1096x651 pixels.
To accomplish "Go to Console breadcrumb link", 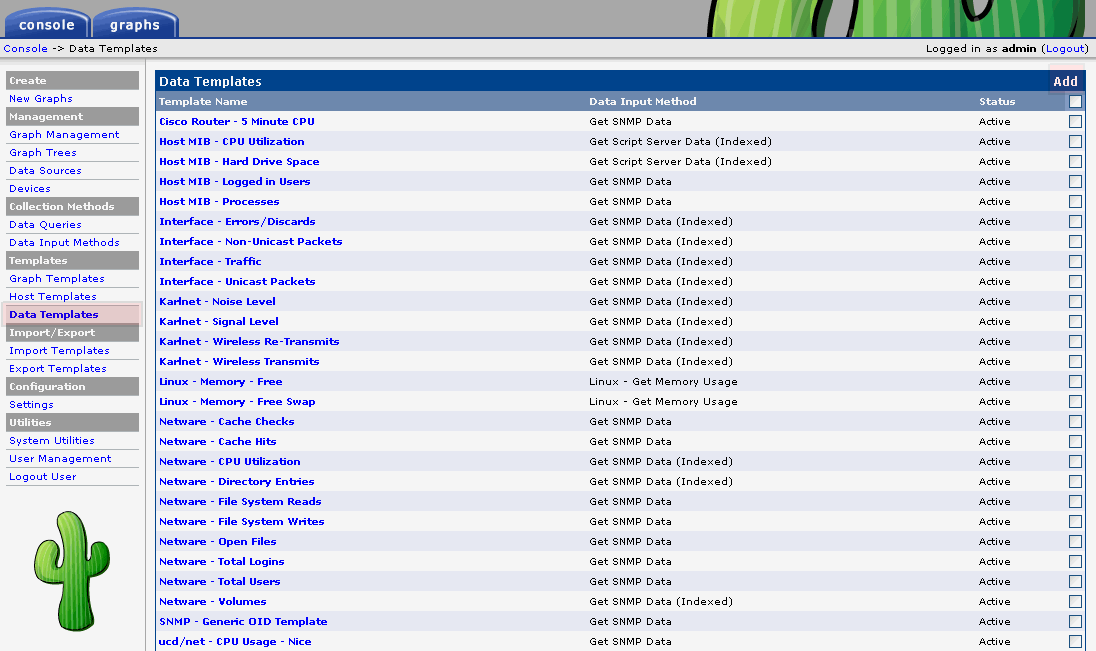I will click(x=25, y=48).
